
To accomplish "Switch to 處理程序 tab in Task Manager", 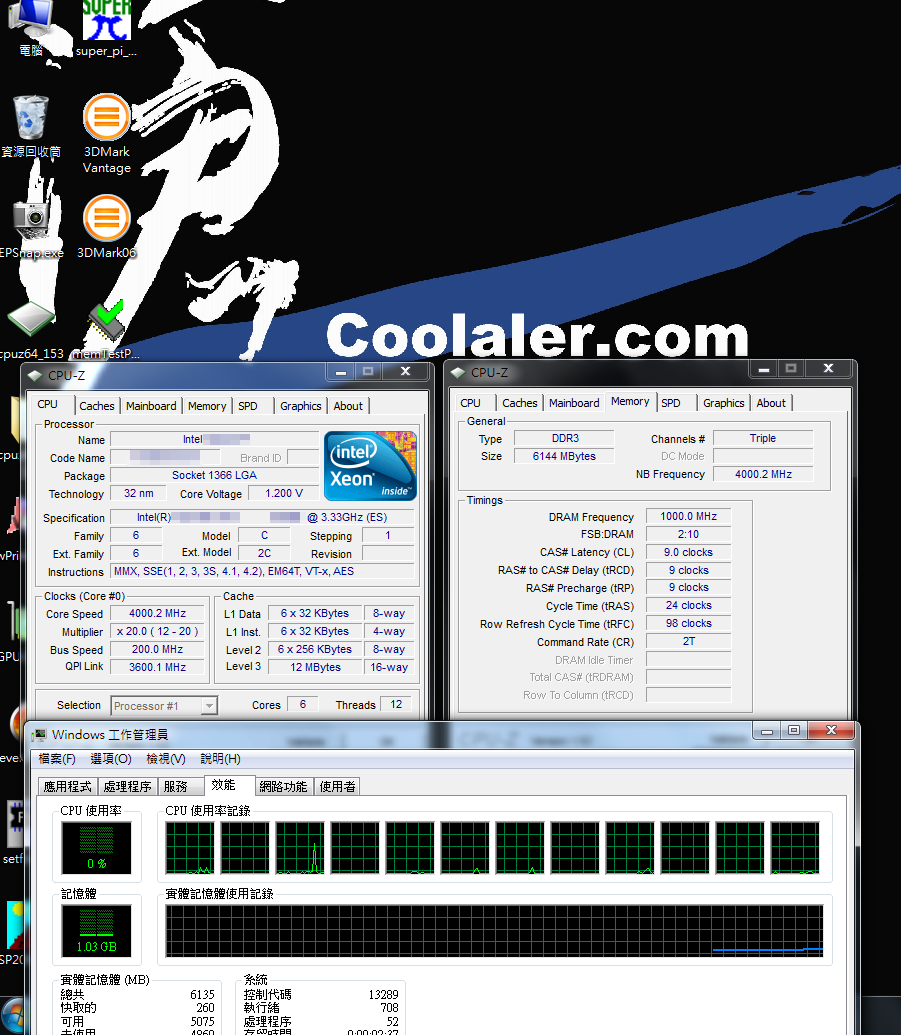I will pyautogui.click(x=127, y=787).
